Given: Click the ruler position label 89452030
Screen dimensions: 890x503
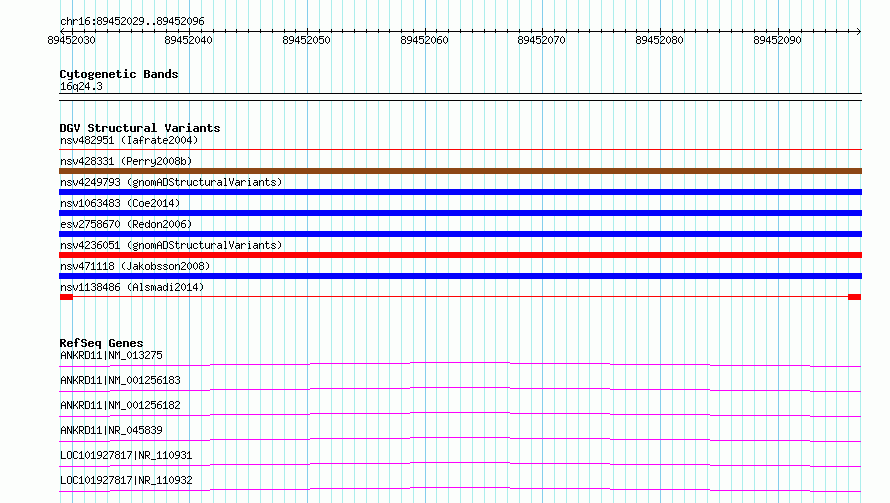Looking at the screenshot, I should click(x=72, y=40).
